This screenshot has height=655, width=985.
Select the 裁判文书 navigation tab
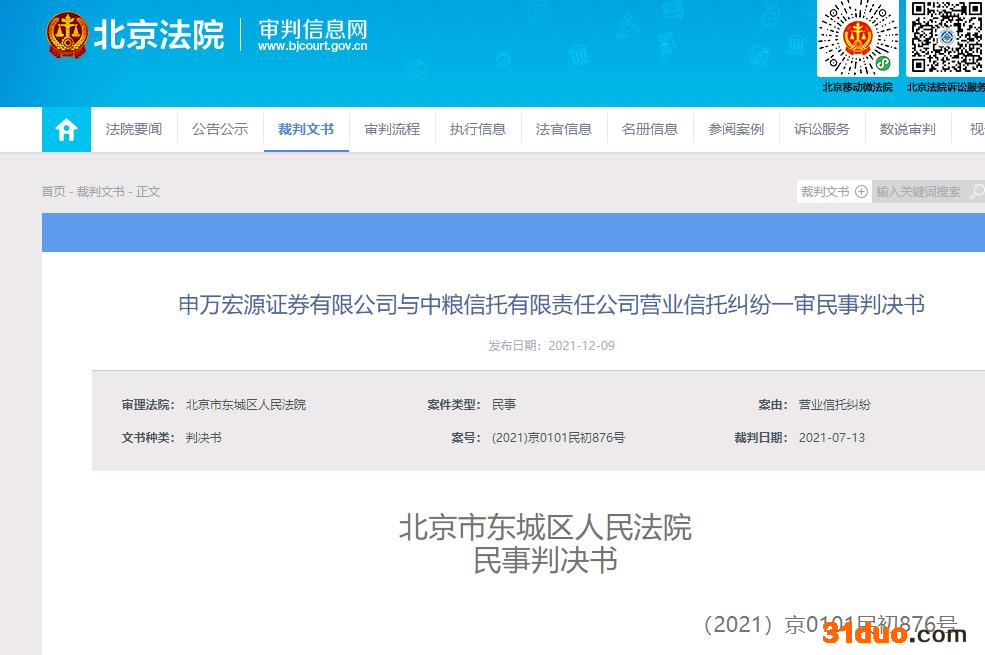306,130
